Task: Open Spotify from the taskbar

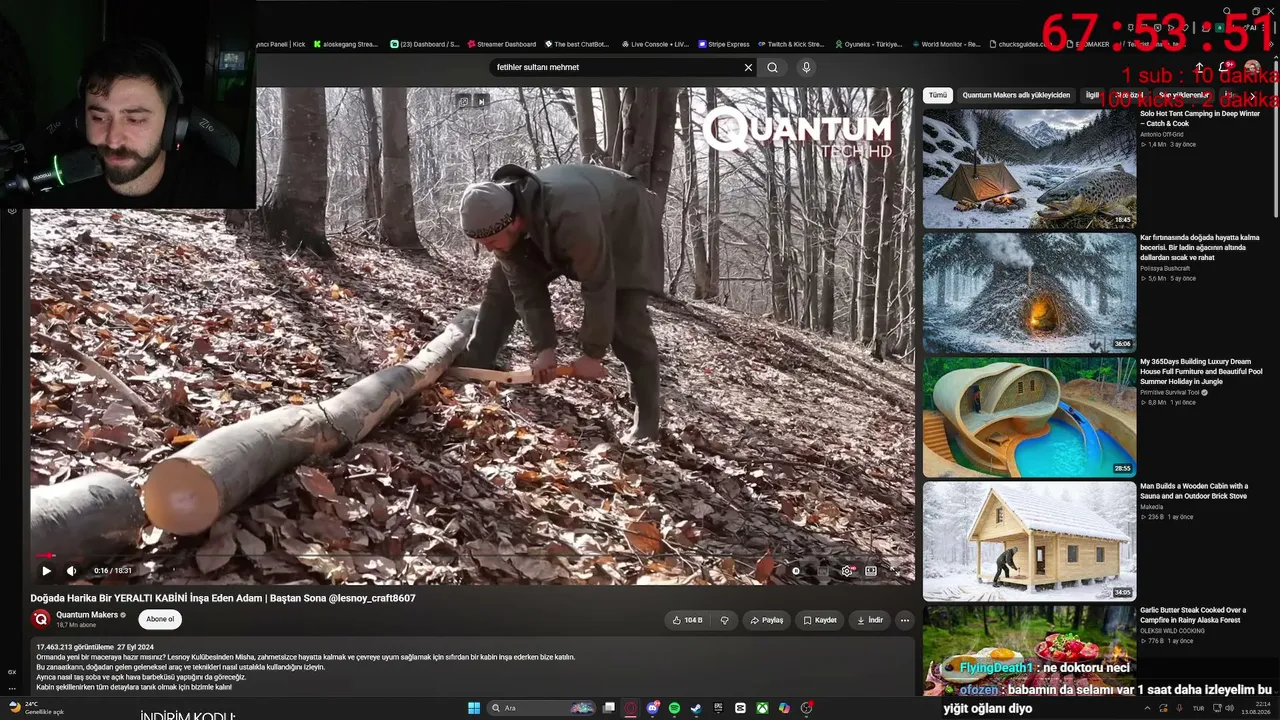Action: [674, 708]
